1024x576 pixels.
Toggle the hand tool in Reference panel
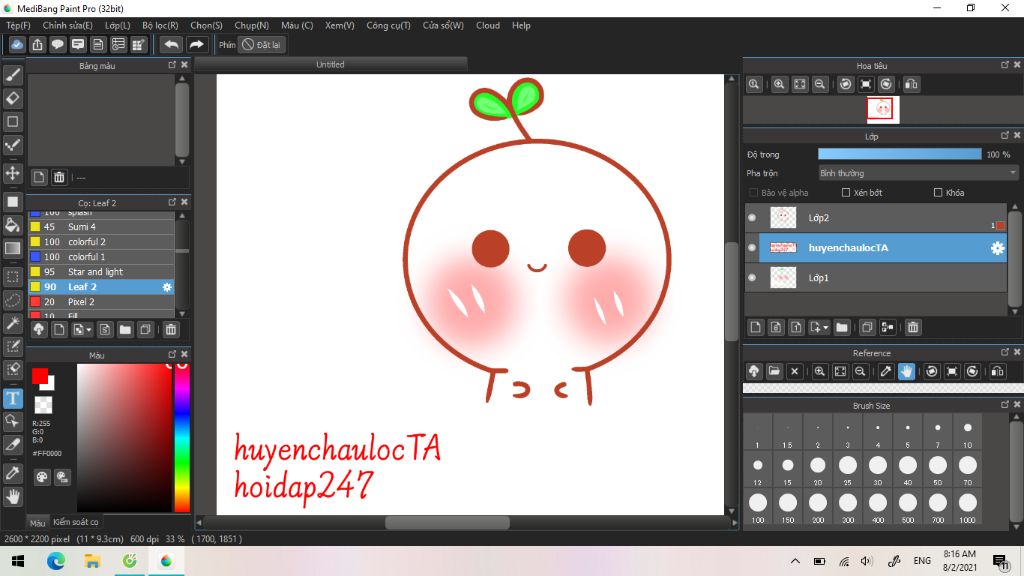[906, 372]
